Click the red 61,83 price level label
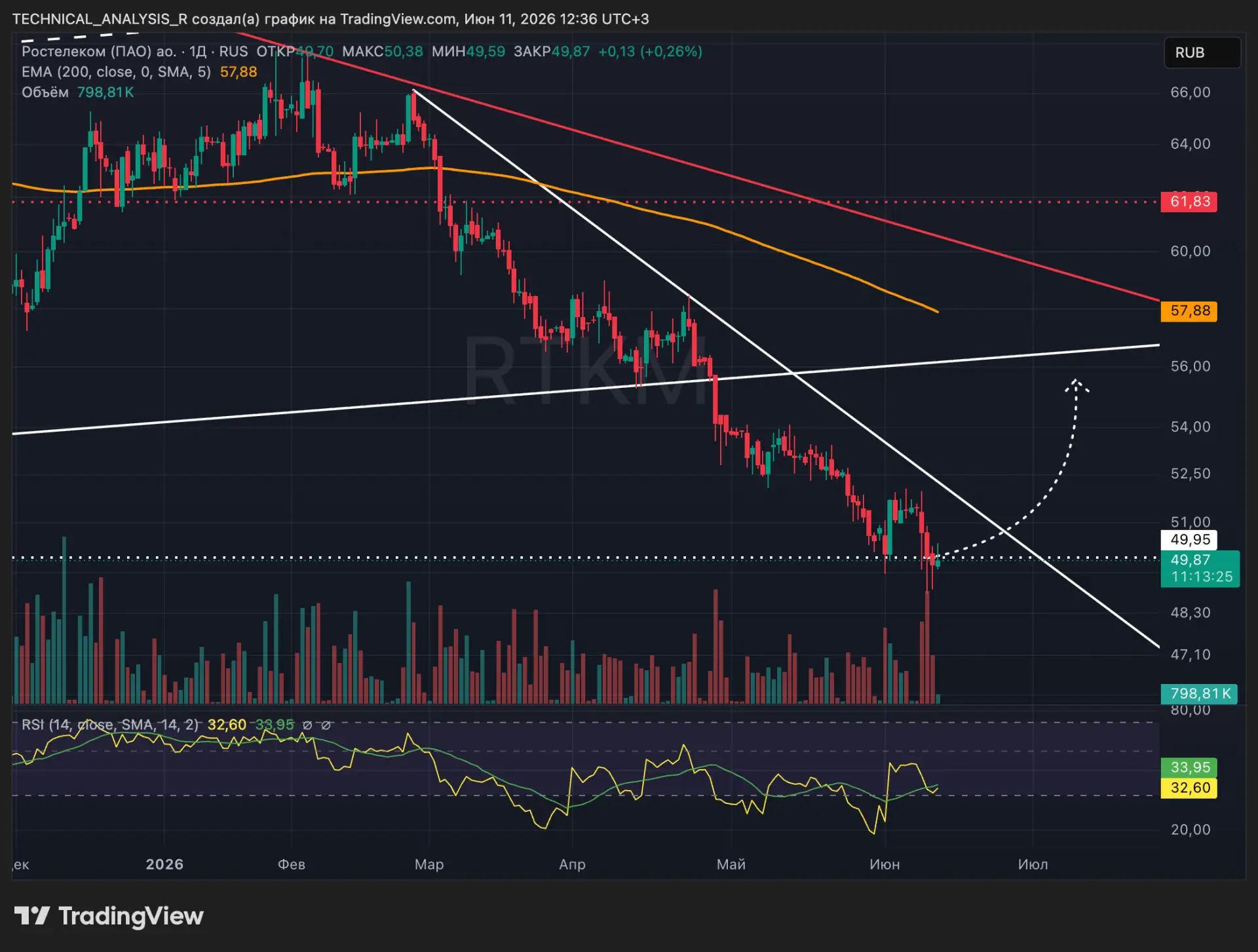1258x952 pixels. [x=1189, y=201]
